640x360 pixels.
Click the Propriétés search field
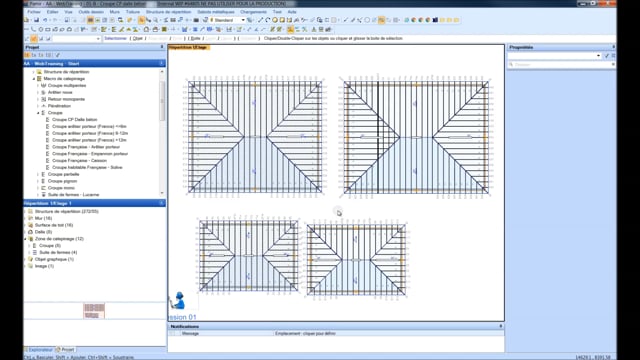coord(562,64)
